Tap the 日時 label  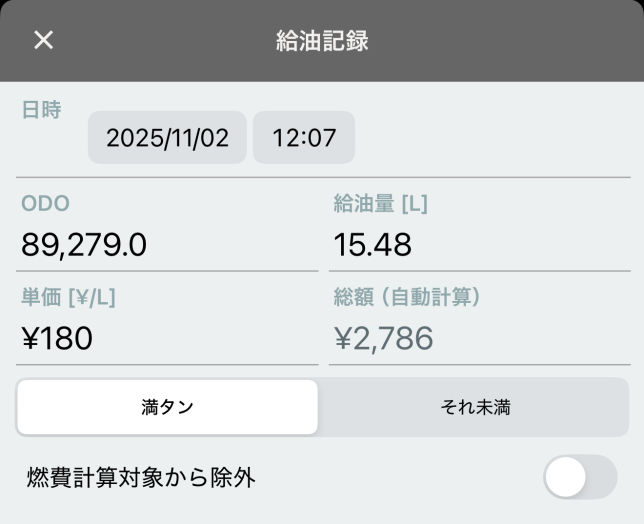click(x=41, y=110)
